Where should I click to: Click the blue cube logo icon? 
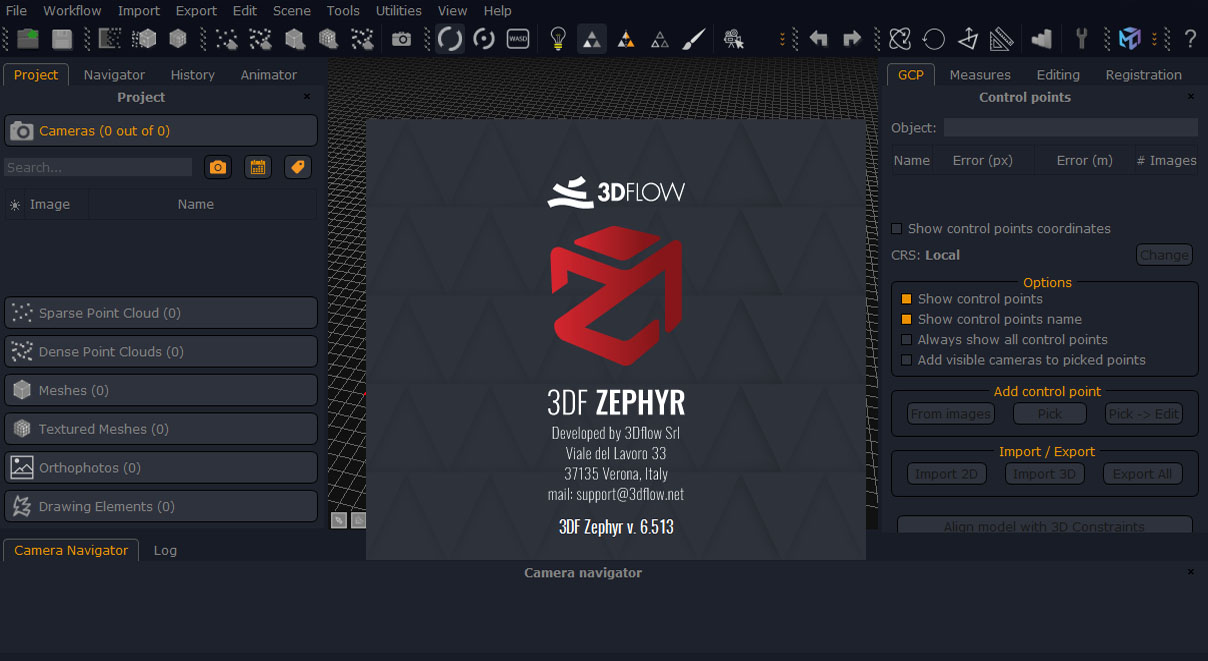pyautogui.click(x=1129, y=39)
